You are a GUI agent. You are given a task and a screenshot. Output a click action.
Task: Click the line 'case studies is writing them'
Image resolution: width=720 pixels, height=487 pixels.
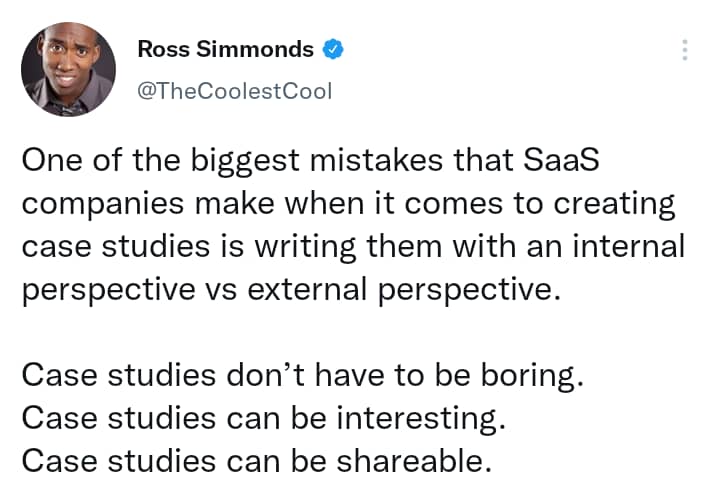click(352, 246)
